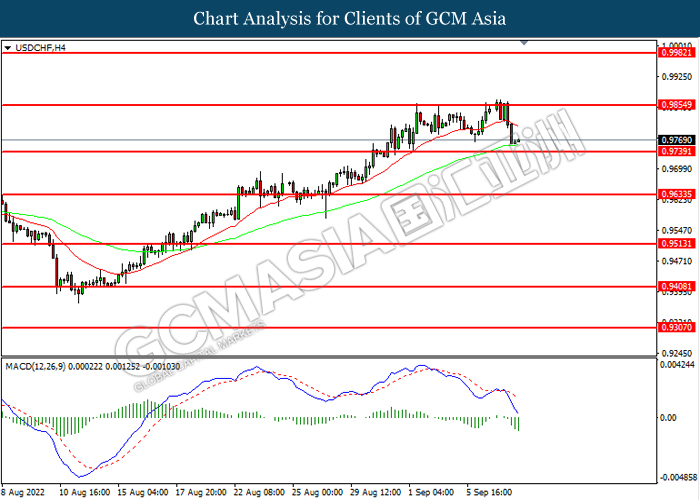Click the 0.96990 price axis value

(x=677, y=169)
